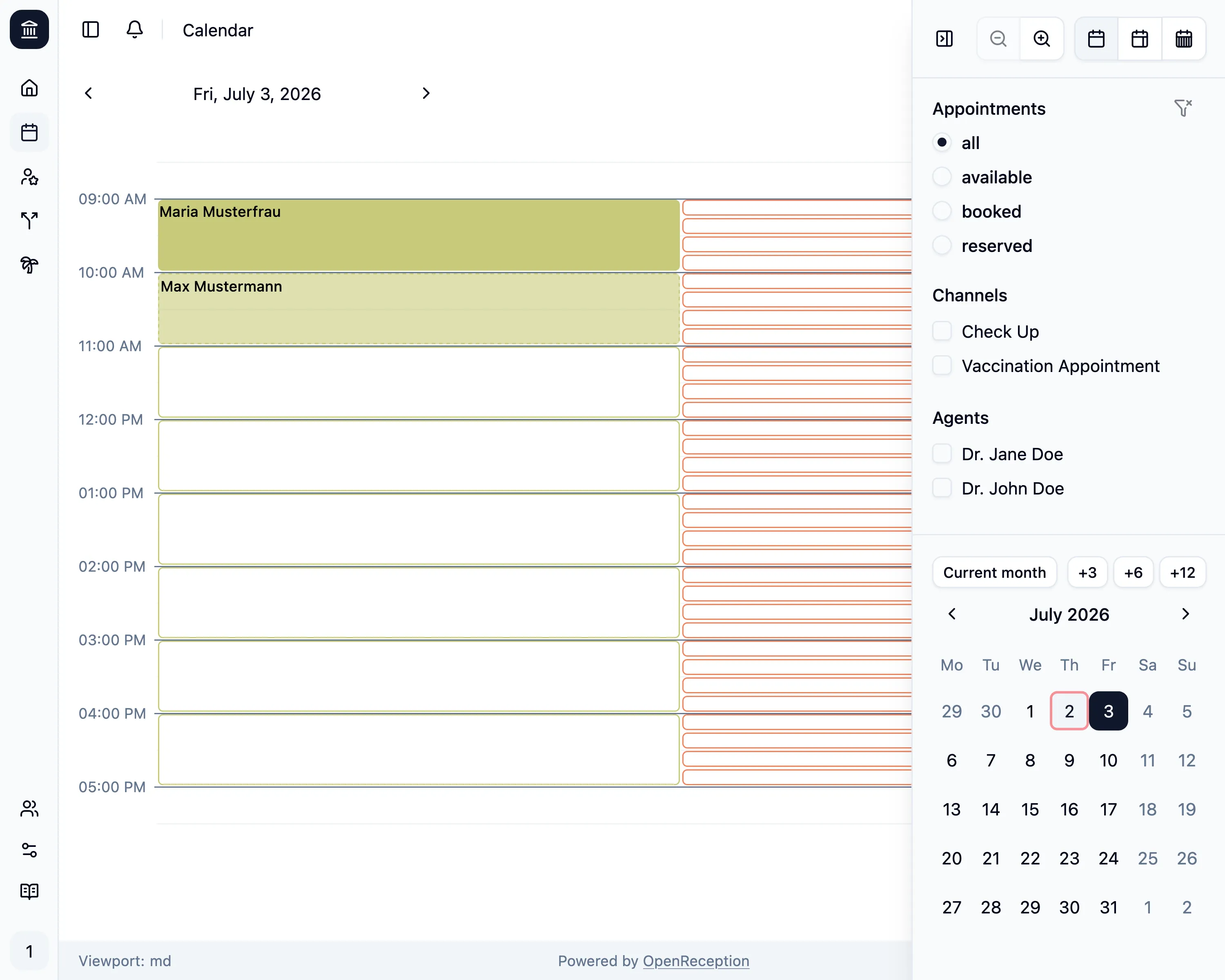Open the clients icon in sidebar
Screen dimensions: 1225x980
point(29,177)
